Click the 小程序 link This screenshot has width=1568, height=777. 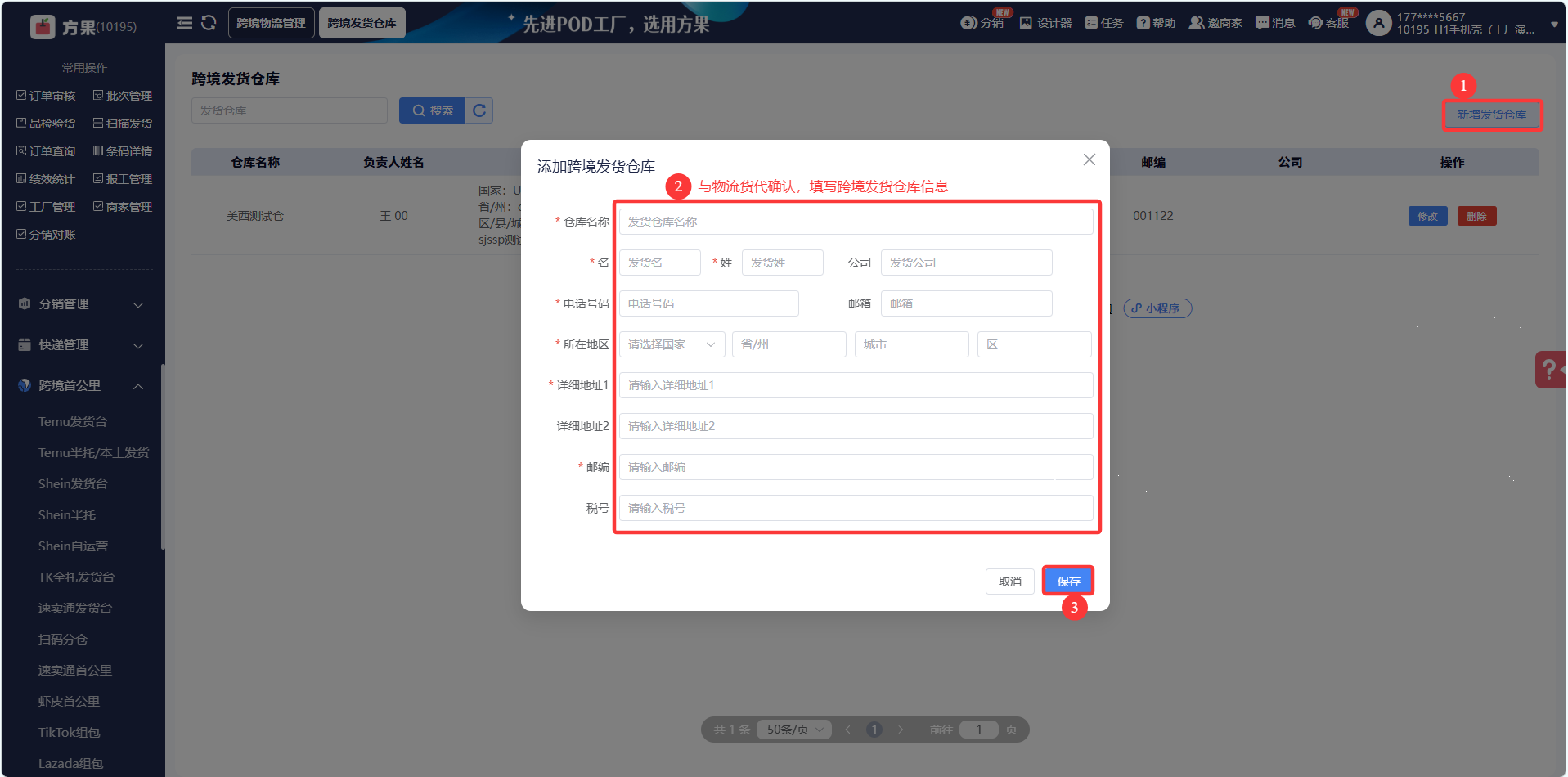pyautogui.click(x=1157, y=308)
